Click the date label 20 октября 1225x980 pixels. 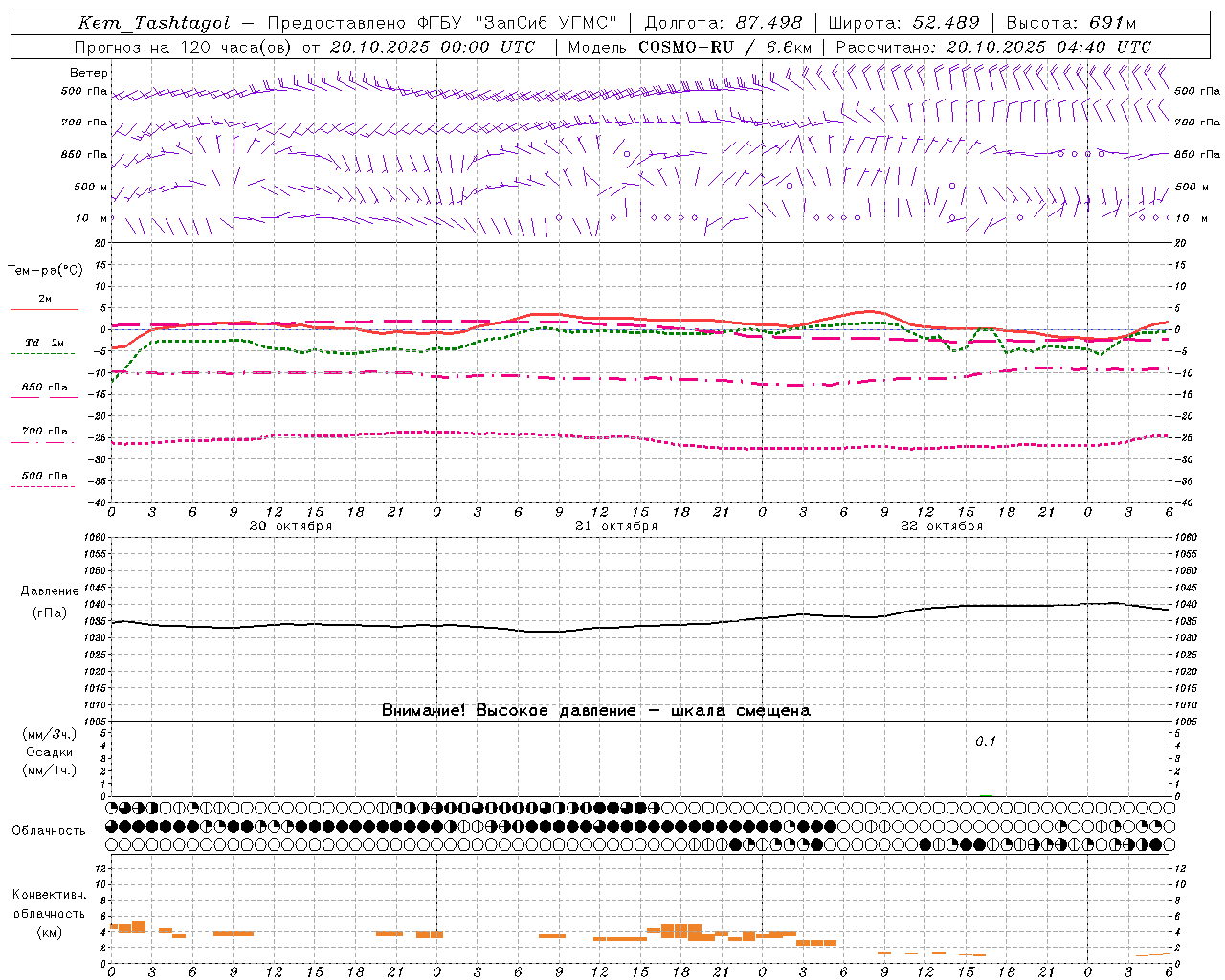point(291,526)
